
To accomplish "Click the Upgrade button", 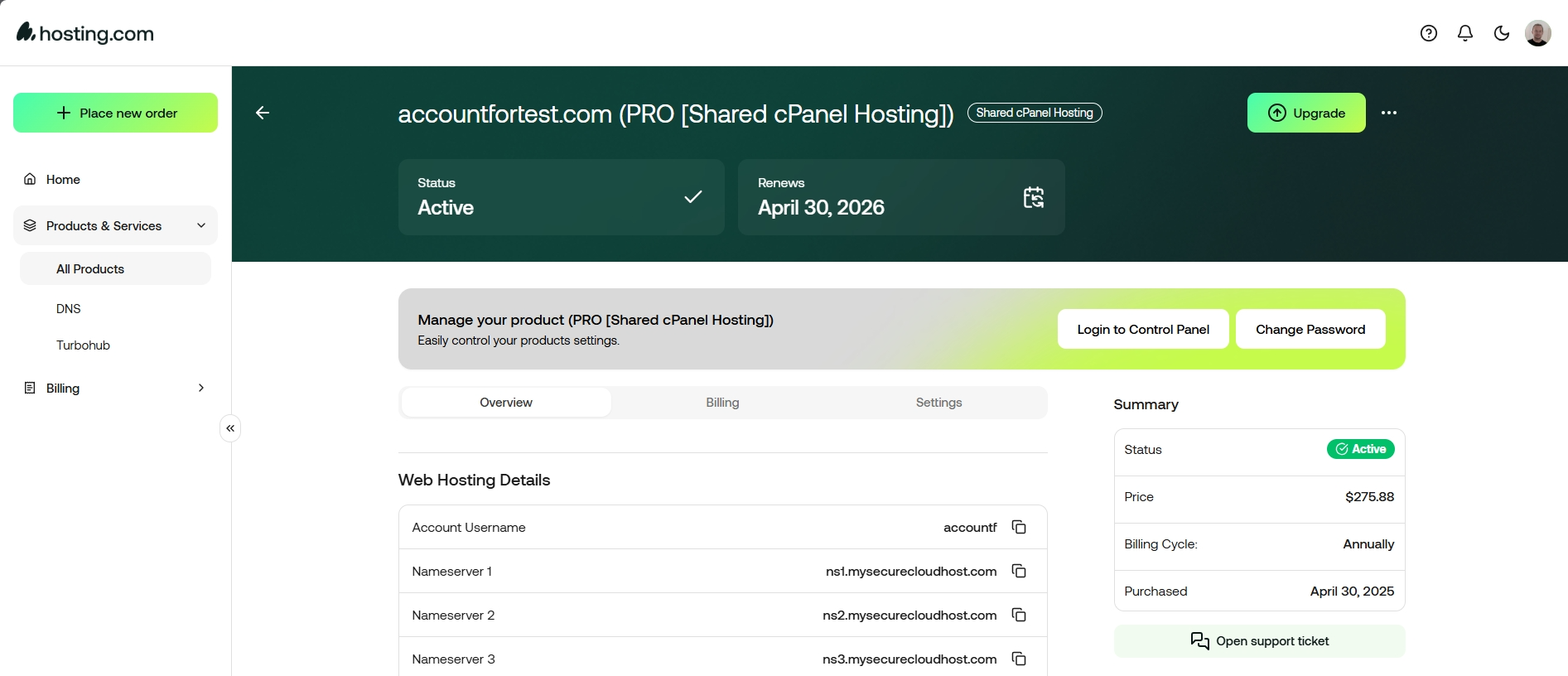I will coord(1306,113).
